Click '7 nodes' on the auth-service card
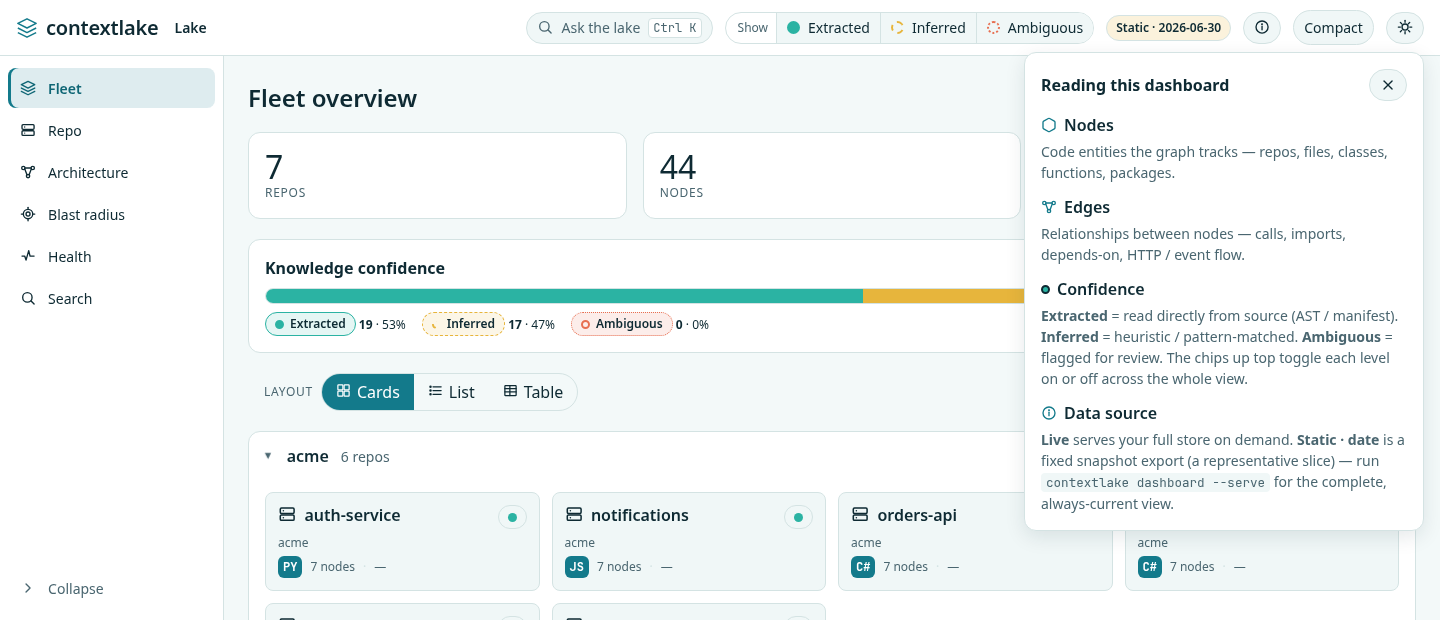The width and height of the screenshot is (1440, 620). click(x=333, y=567)
